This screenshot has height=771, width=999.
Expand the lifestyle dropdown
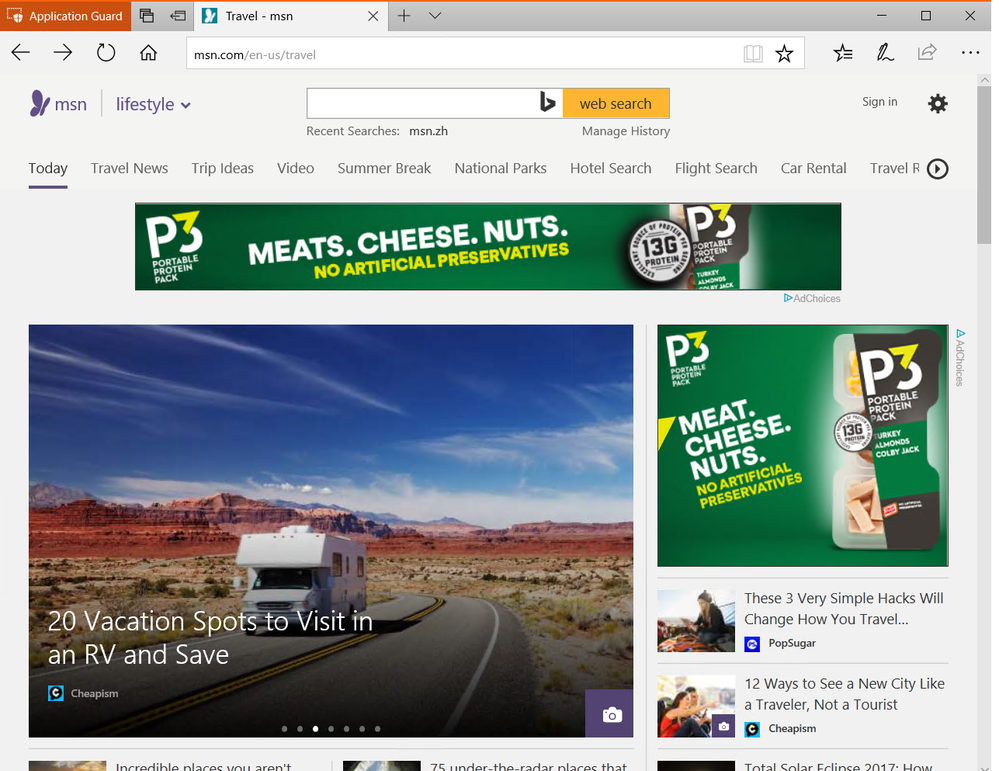pyautogui.click(x=153, y=104)
